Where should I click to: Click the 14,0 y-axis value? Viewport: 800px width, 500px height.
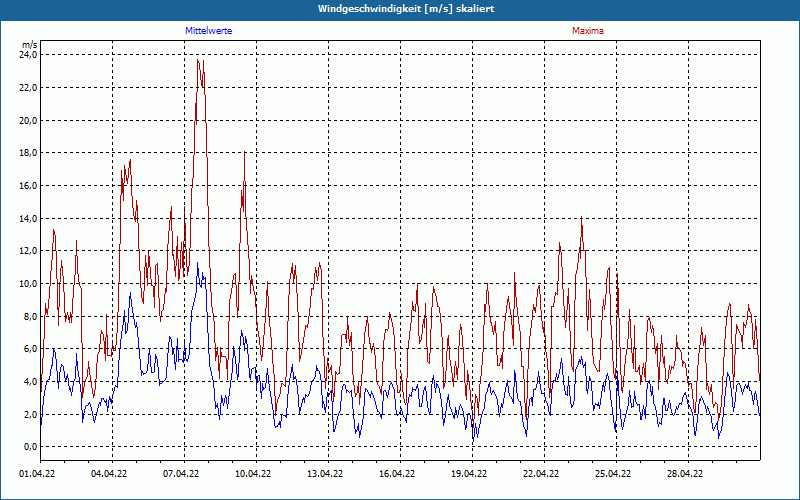pos(29,218)
